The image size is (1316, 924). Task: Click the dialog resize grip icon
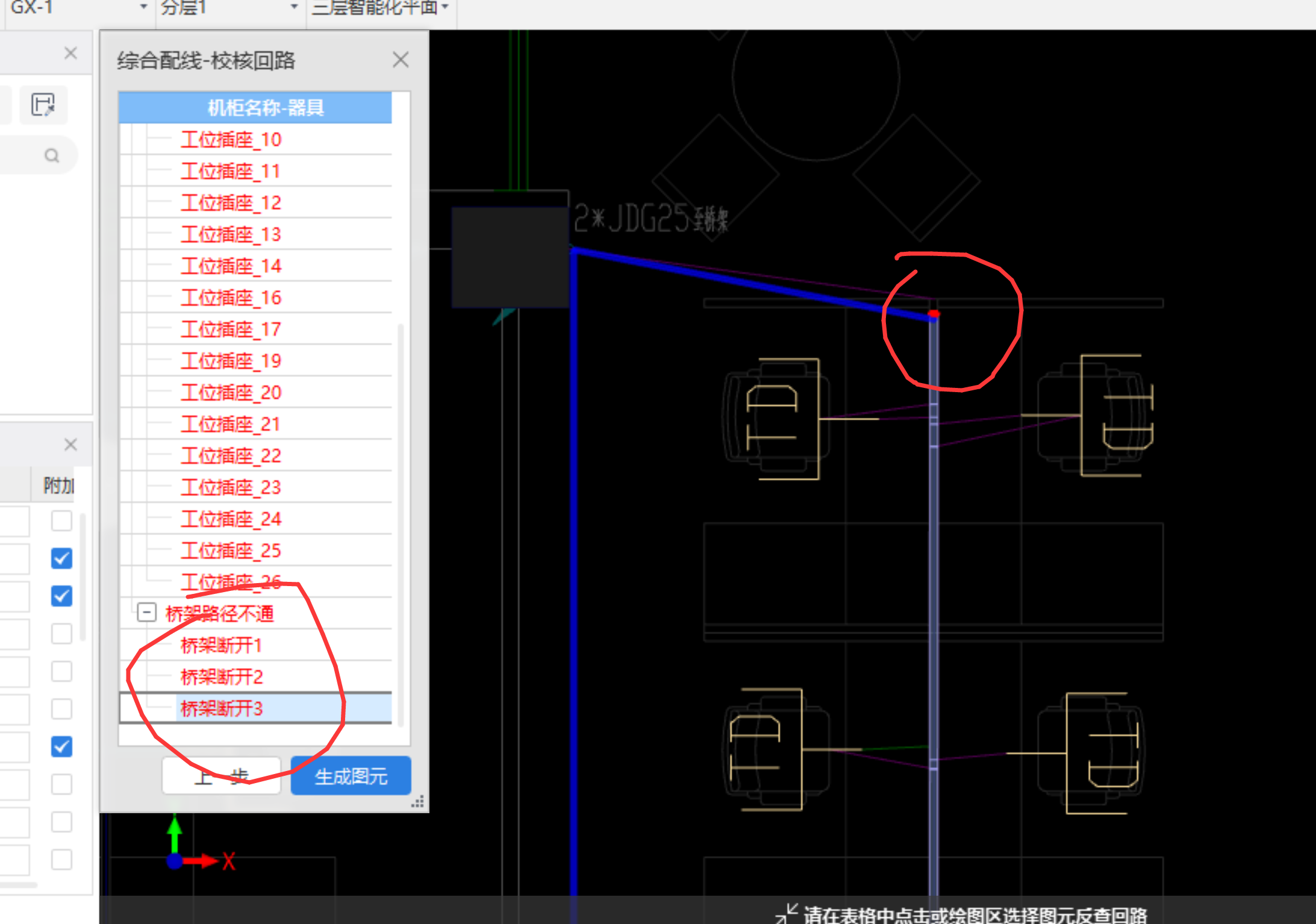(418, 802)
